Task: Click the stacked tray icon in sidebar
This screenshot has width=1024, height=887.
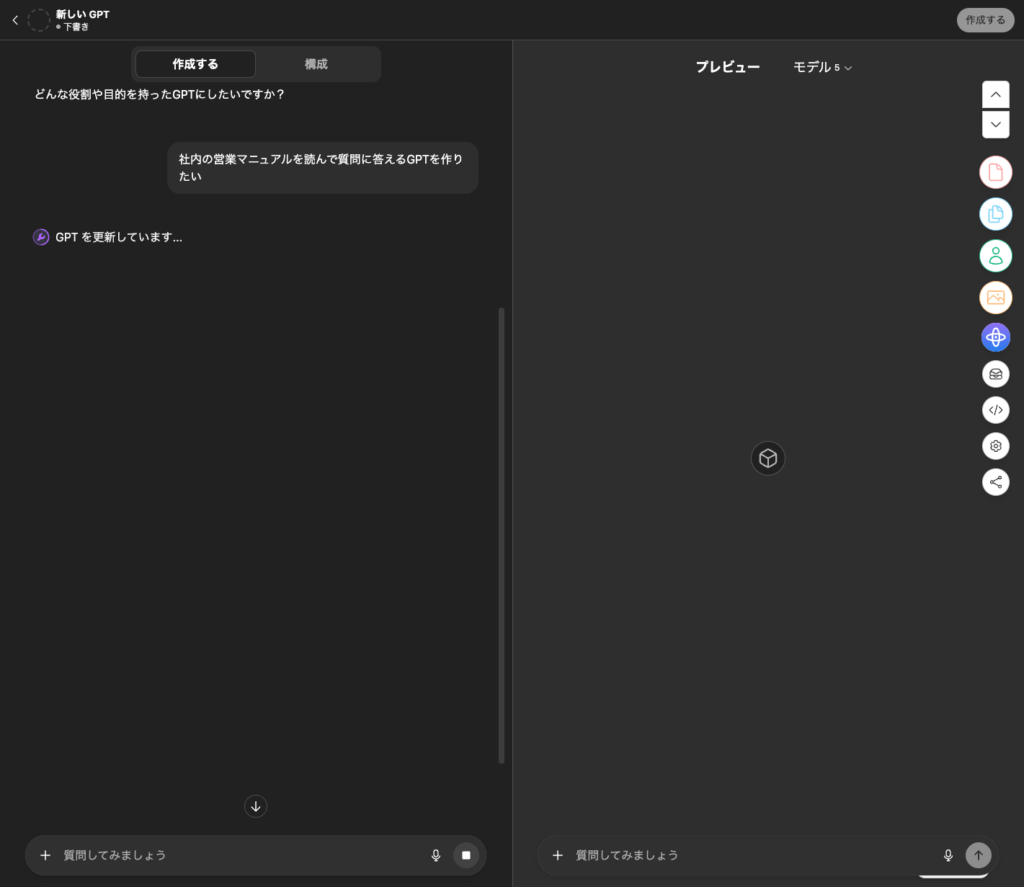Action: [995, 374]
